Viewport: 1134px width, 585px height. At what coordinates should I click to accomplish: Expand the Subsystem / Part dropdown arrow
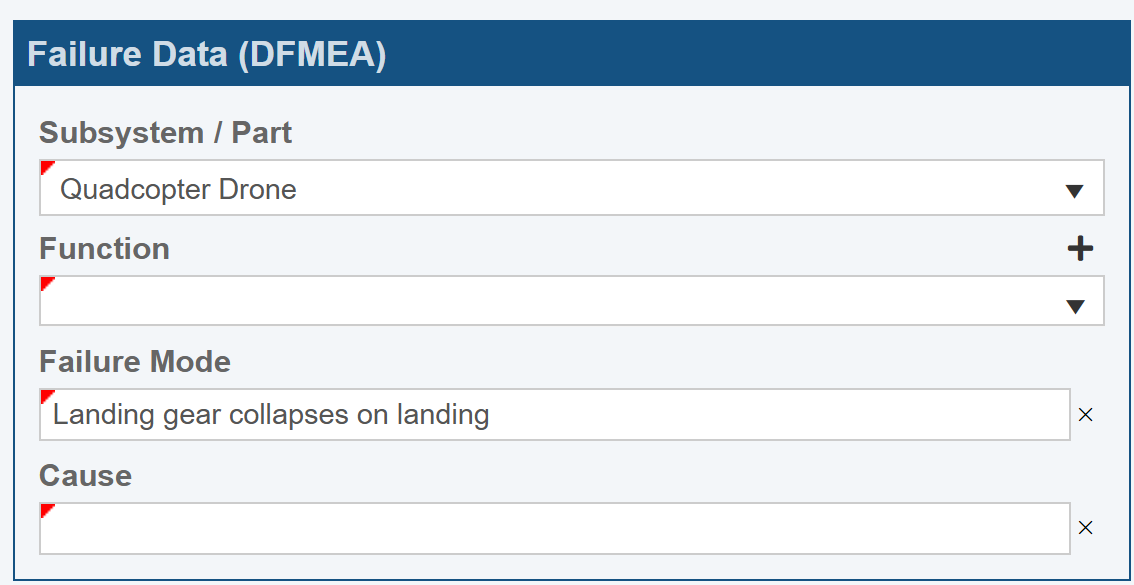[1075, 190]
